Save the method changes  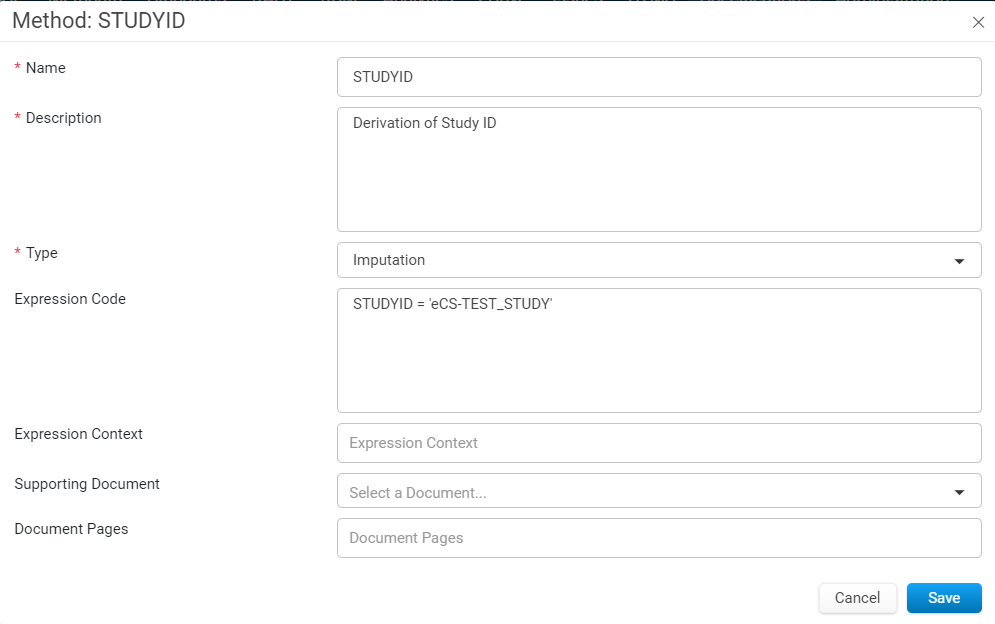coord(944,598)
